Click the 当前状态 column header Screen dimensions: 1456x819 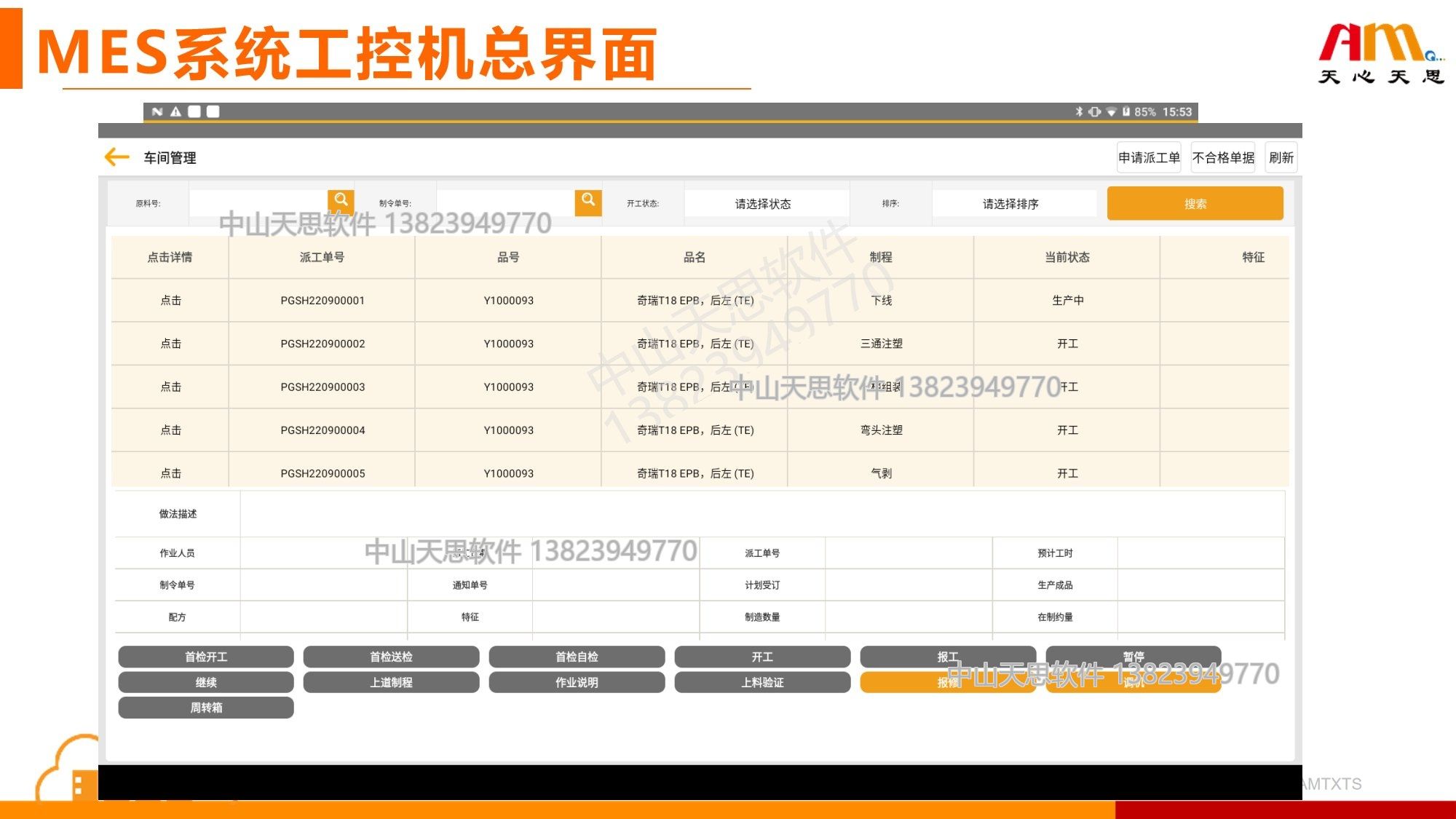pyautogui.click(x=1067, y=257)
